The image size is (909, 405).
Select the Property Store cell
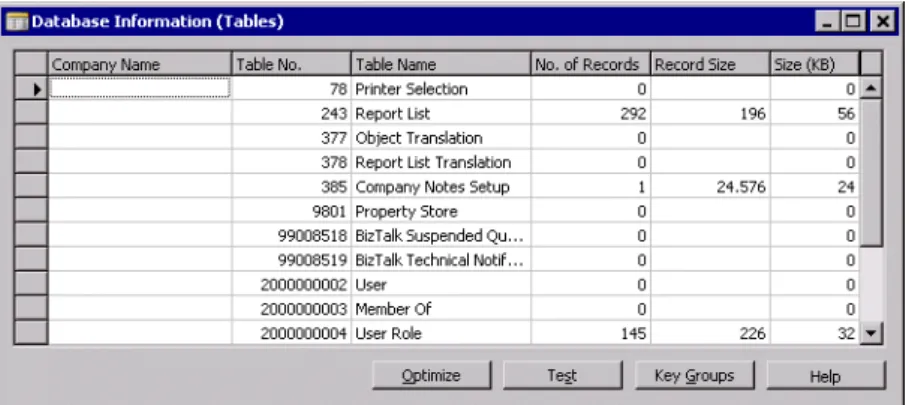click(441, 211)
